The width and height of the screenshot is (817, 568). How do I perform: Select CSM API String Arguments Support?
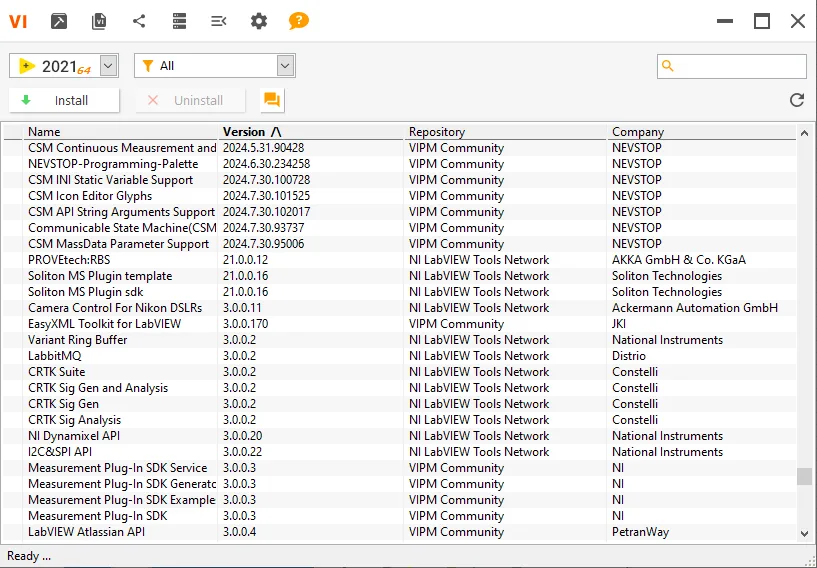click(x=400, y=212)
